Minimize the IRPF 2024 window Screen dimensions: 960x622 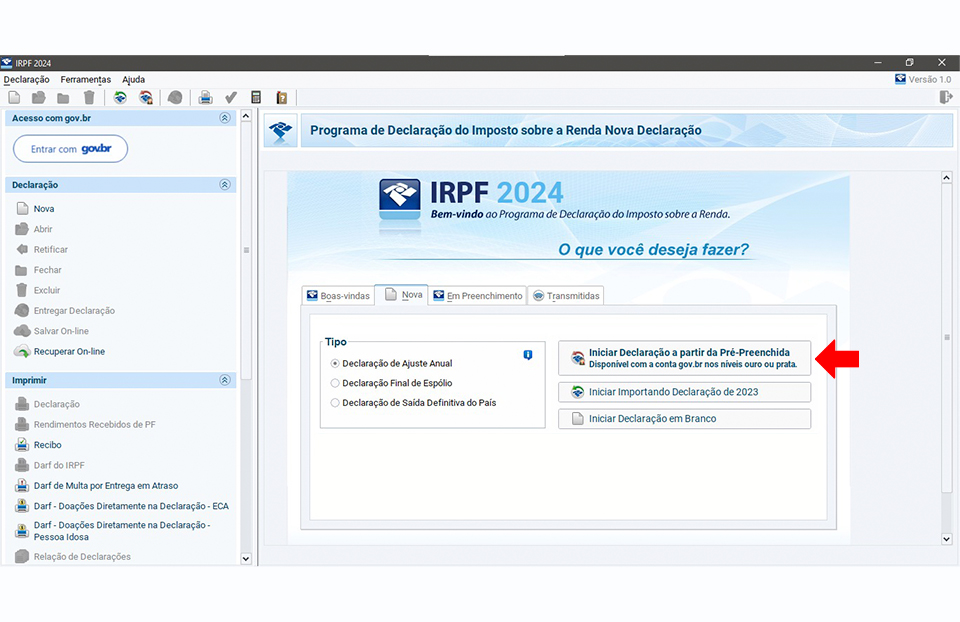click(878, 62)
